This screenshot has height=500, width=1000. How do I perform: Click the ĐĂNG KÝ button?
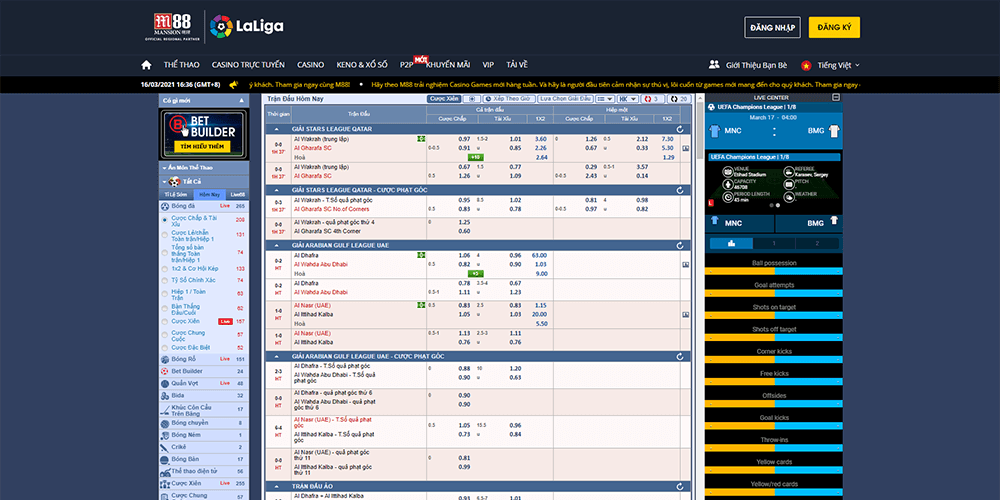[832, 27]
